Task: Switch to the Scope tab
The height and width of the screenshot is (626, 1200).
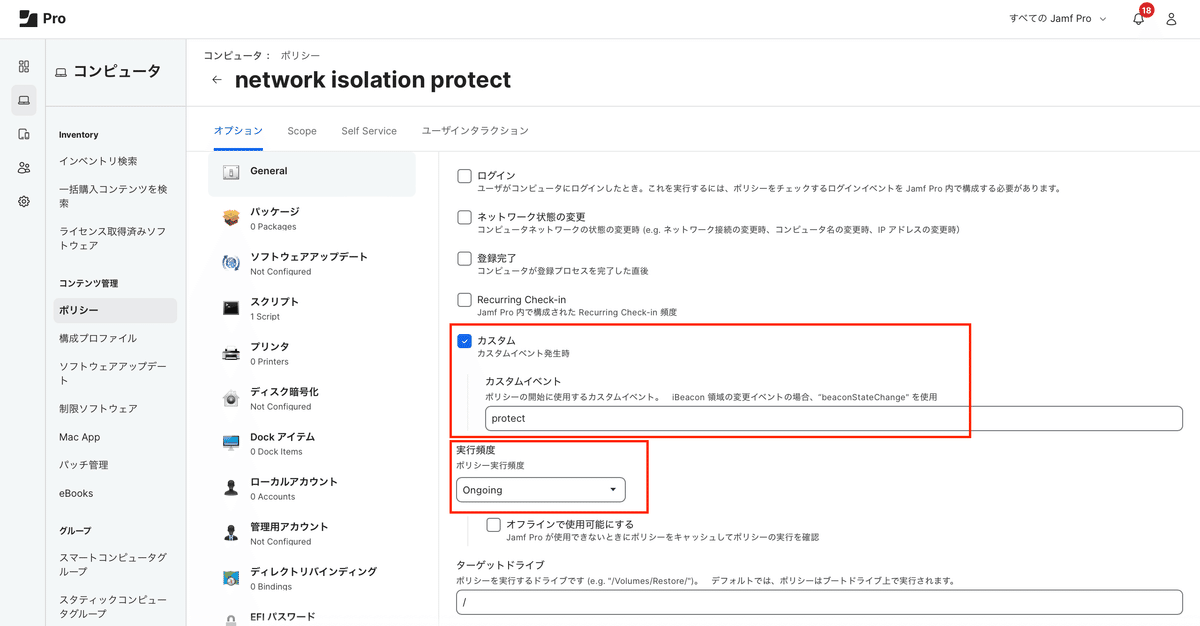Action: click(x=302, y=131)
